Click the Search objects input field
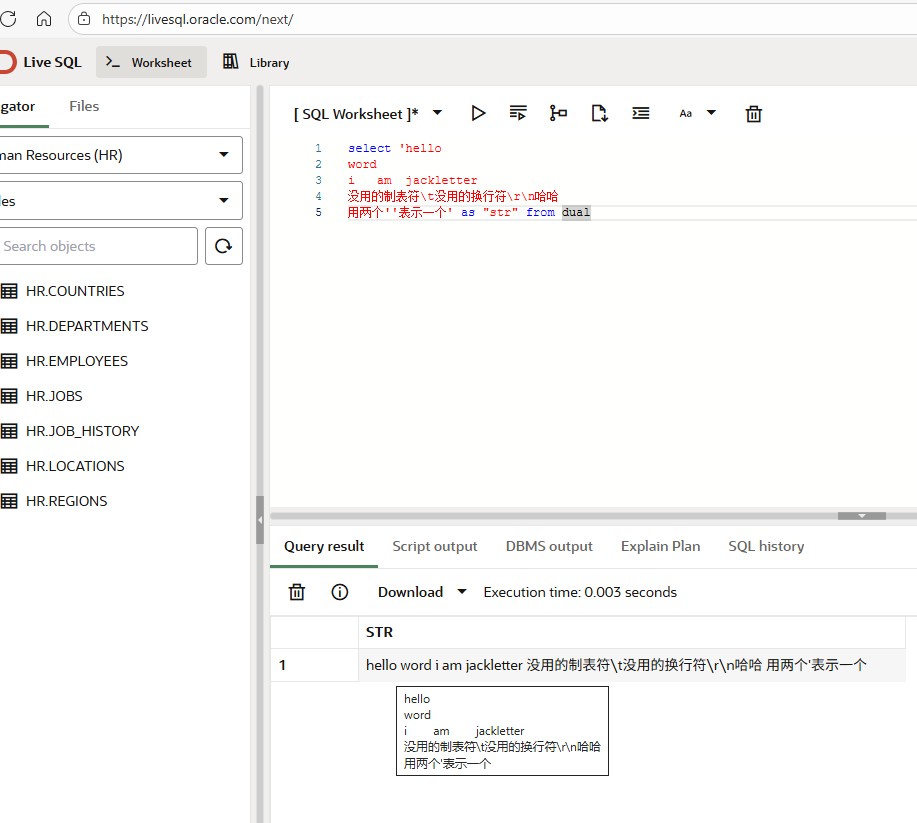Viewport: 917px width, 823px height. (x=98, y=246)
